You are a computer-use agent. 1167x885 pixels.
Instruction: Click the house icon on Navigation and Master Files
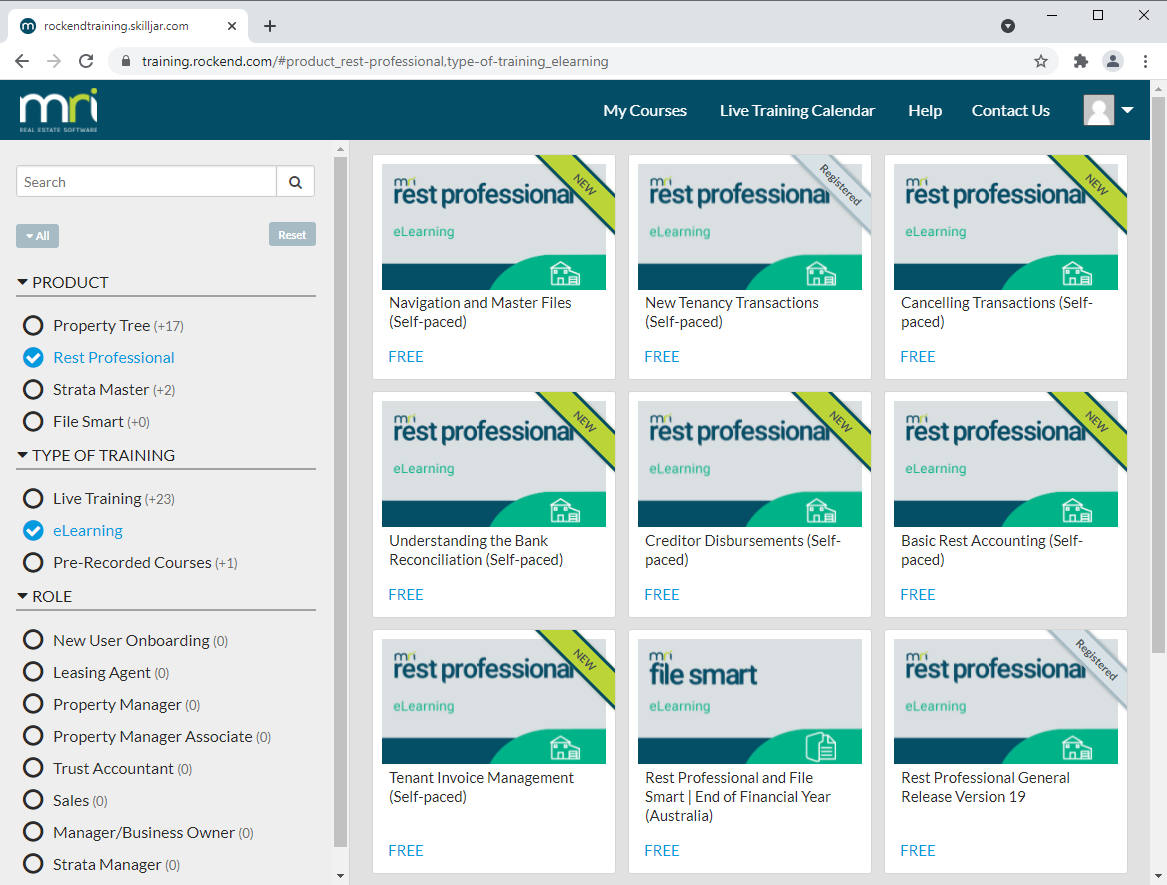click(x=565, y=274)
